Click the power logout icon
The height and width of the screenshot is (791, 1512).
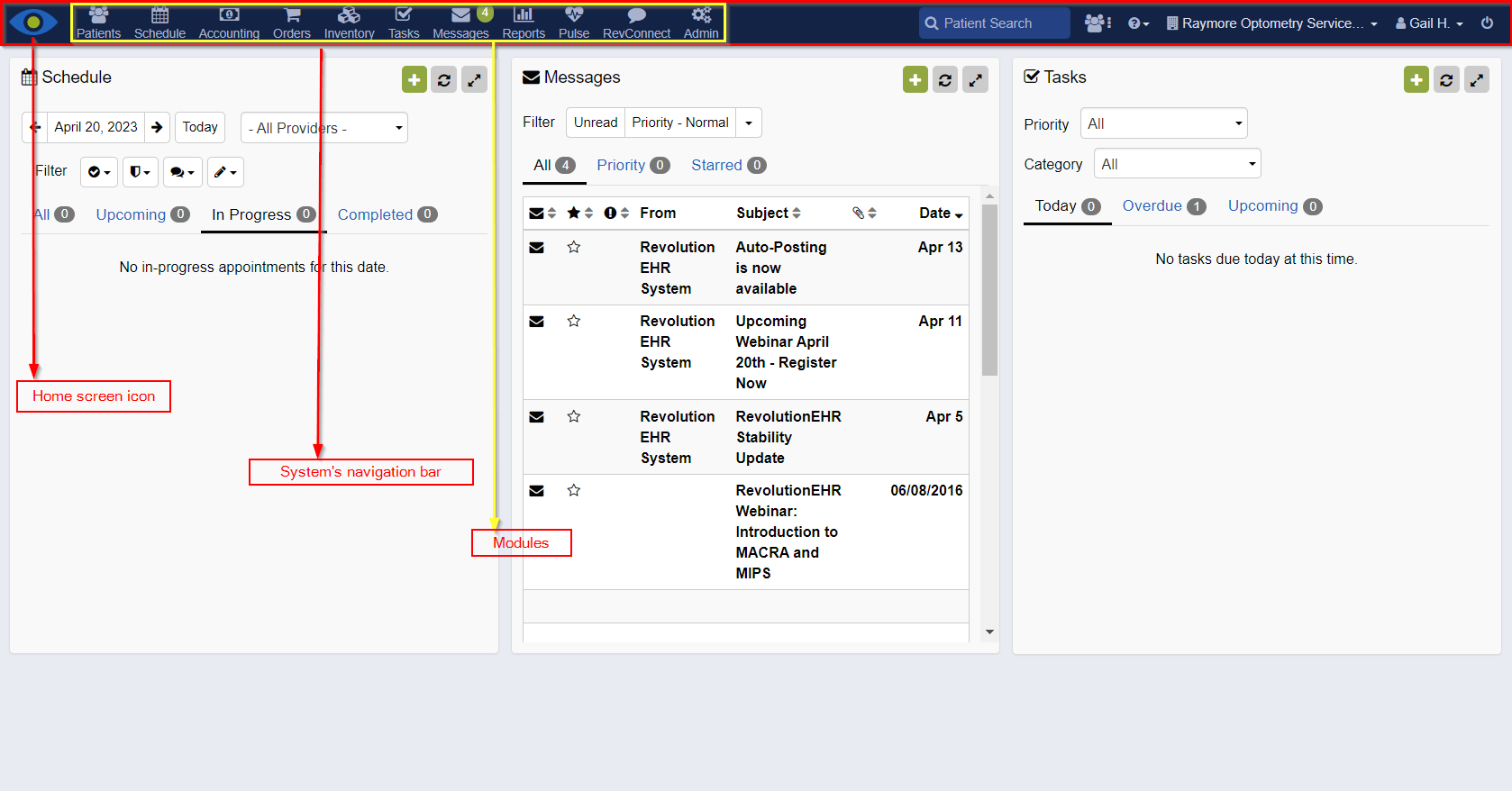(1487, 23)
